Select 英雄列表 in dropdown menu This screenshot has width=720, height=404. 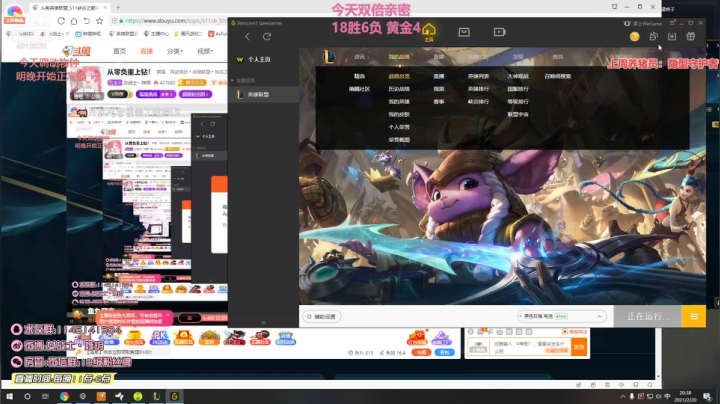[x=478, y=76]
